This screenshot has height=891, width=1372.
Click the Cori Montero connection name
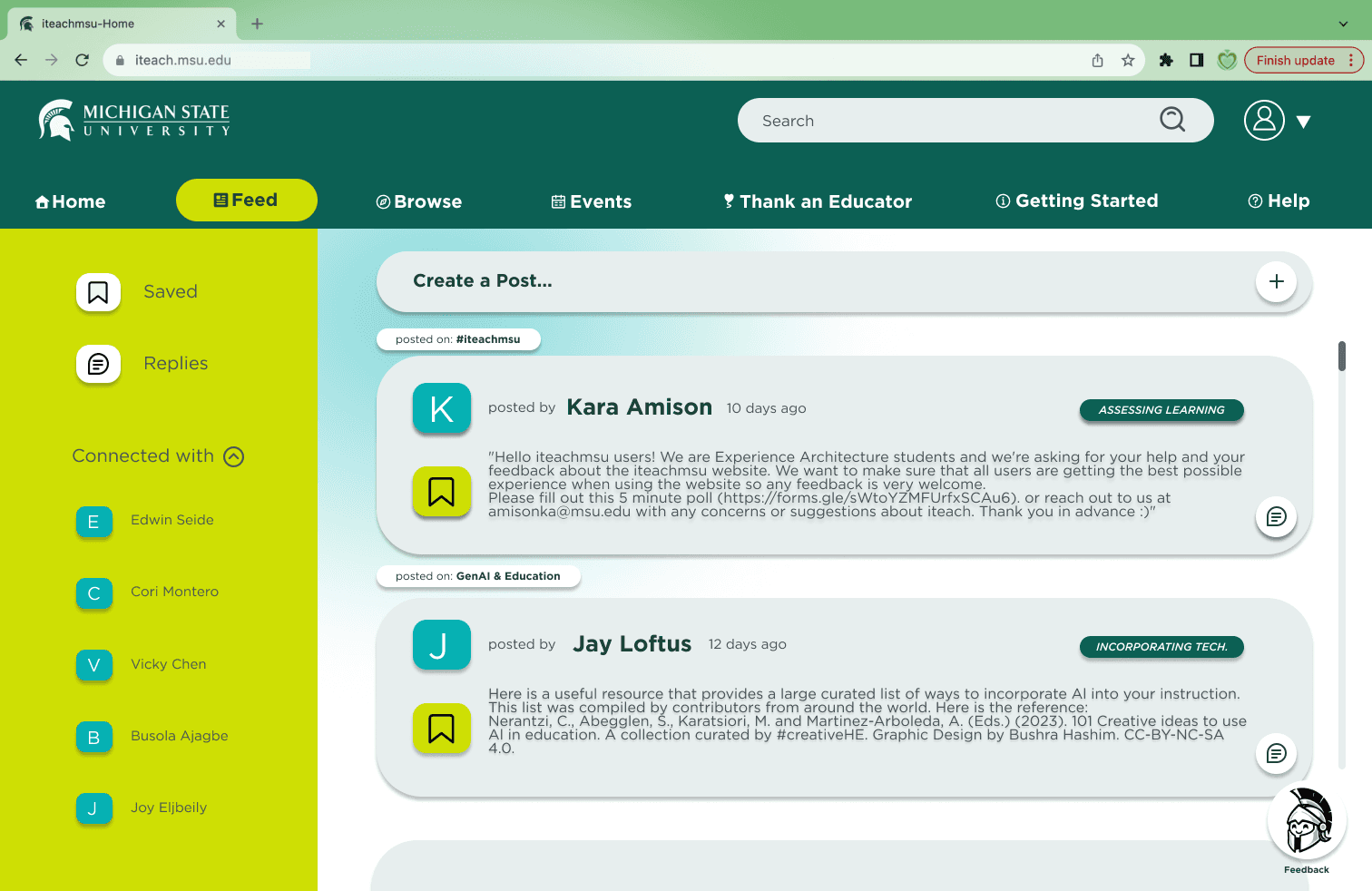[x=174, y=592]
